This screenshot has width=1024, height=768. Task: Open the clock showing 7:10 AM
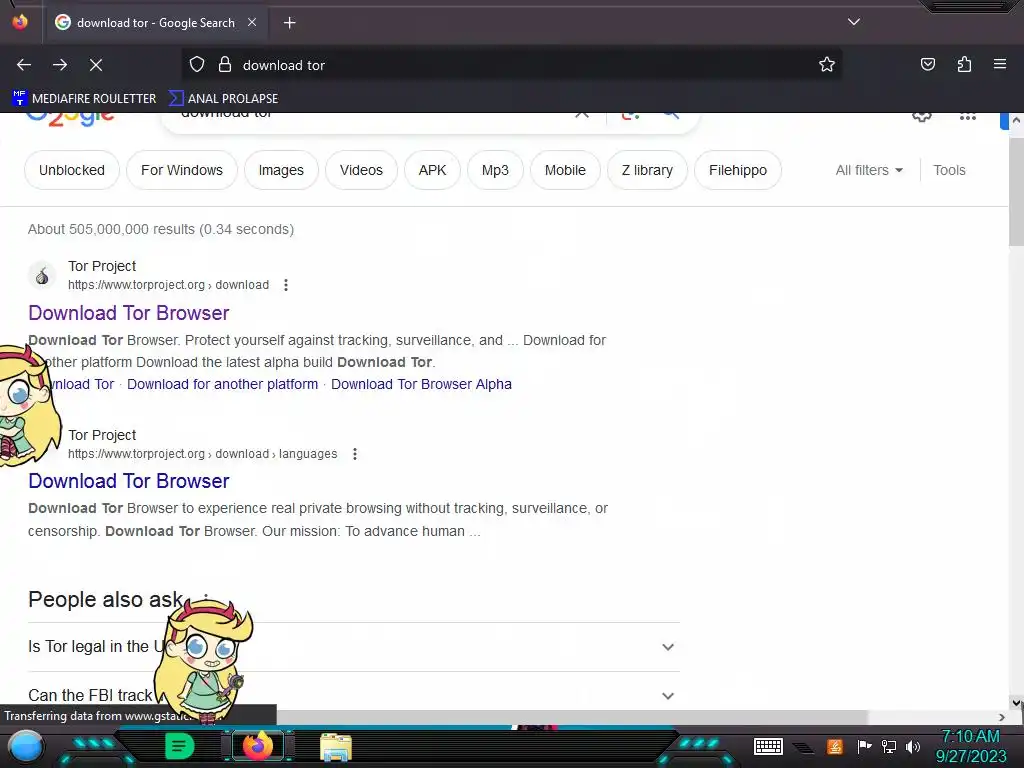pos(970,746)
